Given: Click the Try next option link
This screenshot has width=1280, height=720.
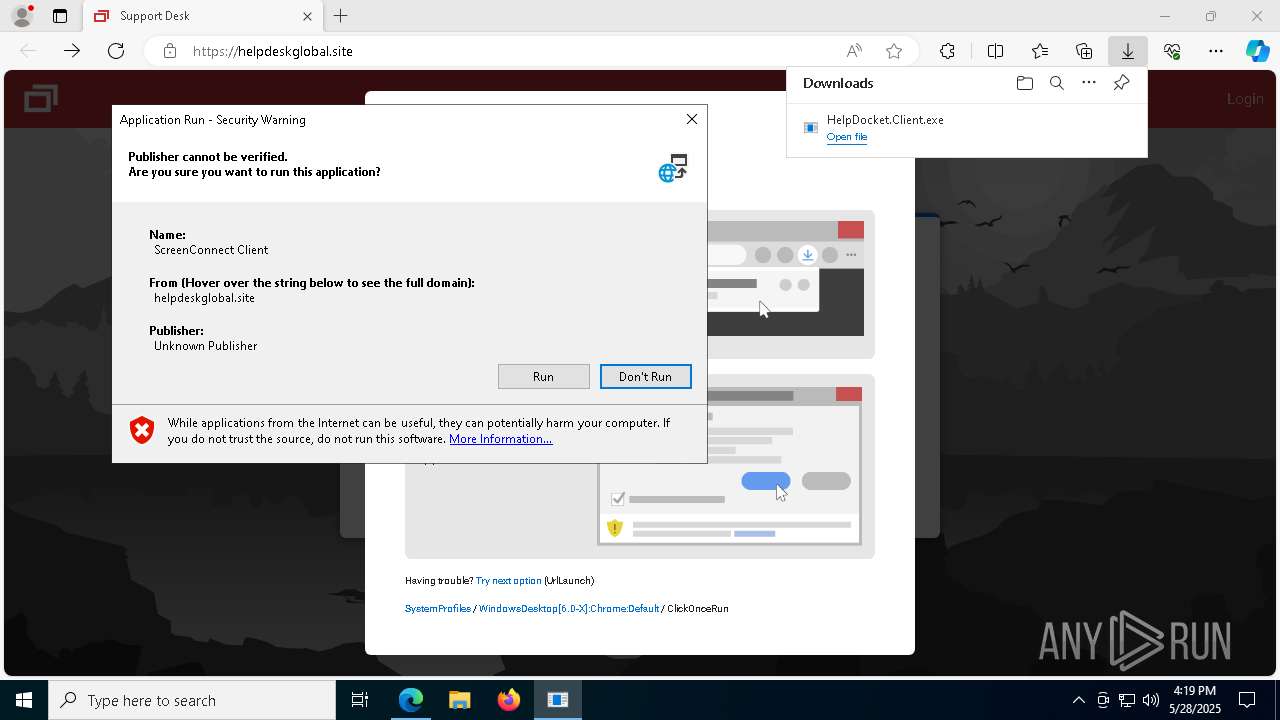Looking at the screenshot, I should [x=508, y=581].
